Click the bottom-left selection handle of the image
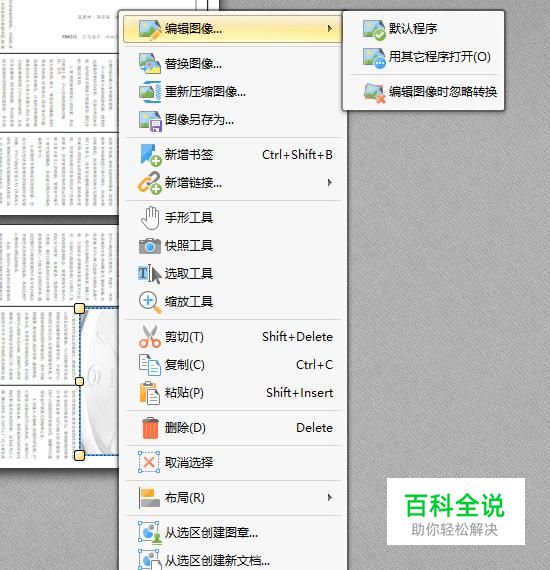The image size is (550, 570). (x=79, y=455)
